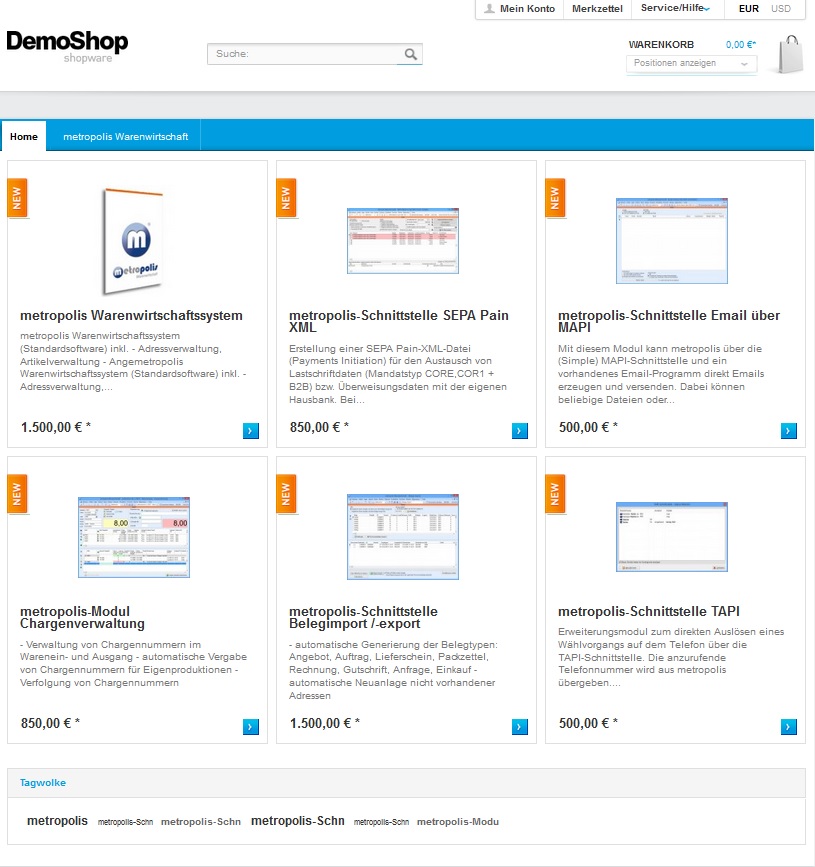Open the shopping bag cart icon
This screenshot has width=815, height=867.
(x=790, y=55)
